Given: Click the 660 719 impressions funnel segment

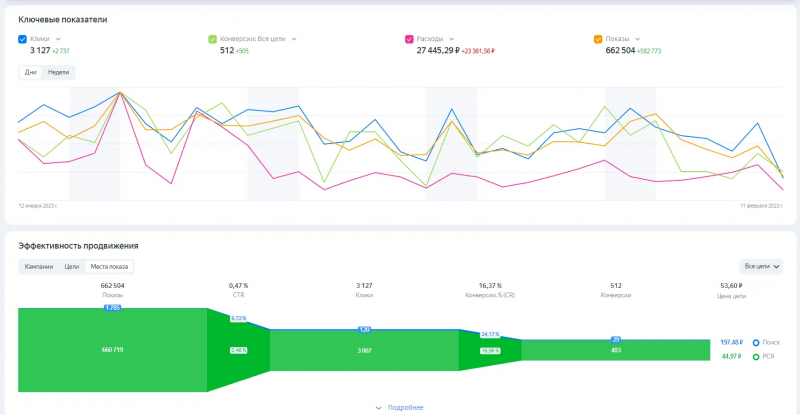Looking at the screenshot, I should coord(112,350).
